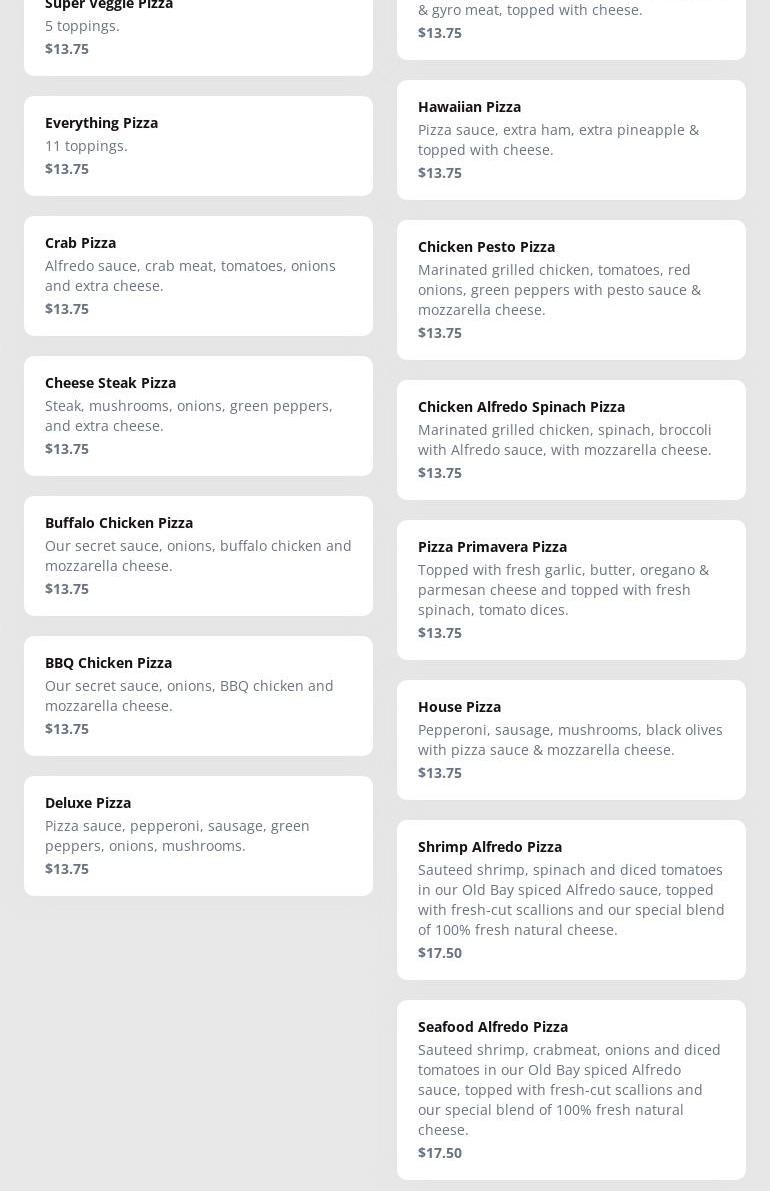
Task: Select the Deluxe Pizza menu item
Action: click(x=198, y=836)
